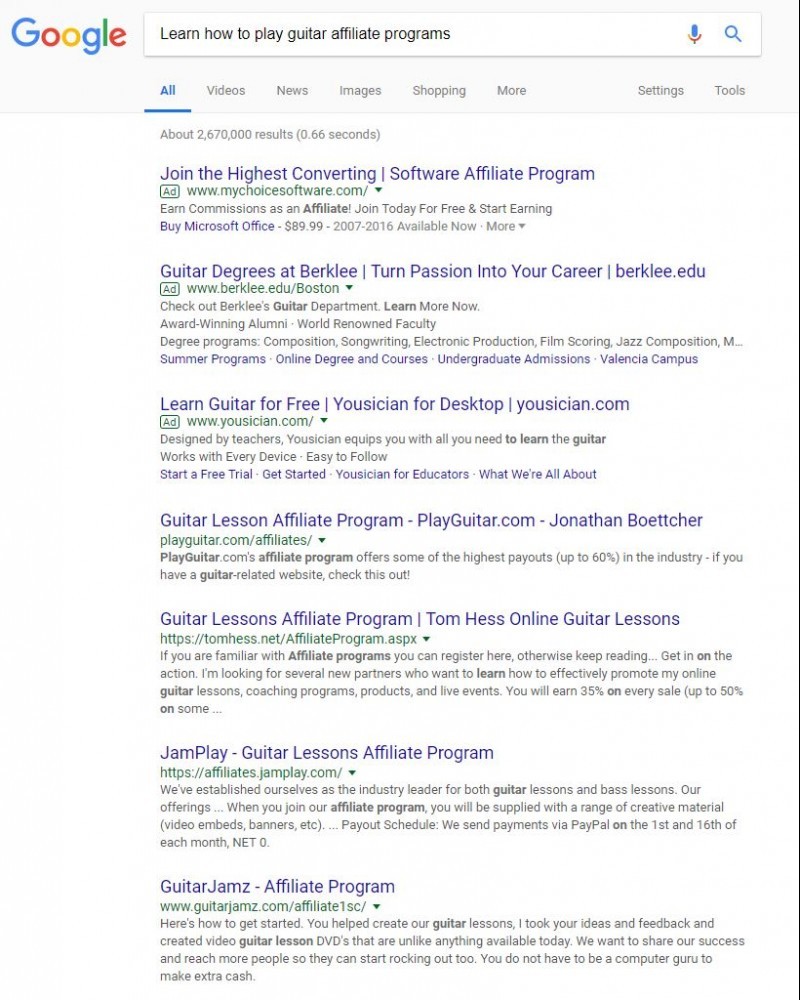The image size is (800, 1000).
Task: Click Online Degree and Courses sitelink
Action: pyautogui.click(x=352, y=358)
